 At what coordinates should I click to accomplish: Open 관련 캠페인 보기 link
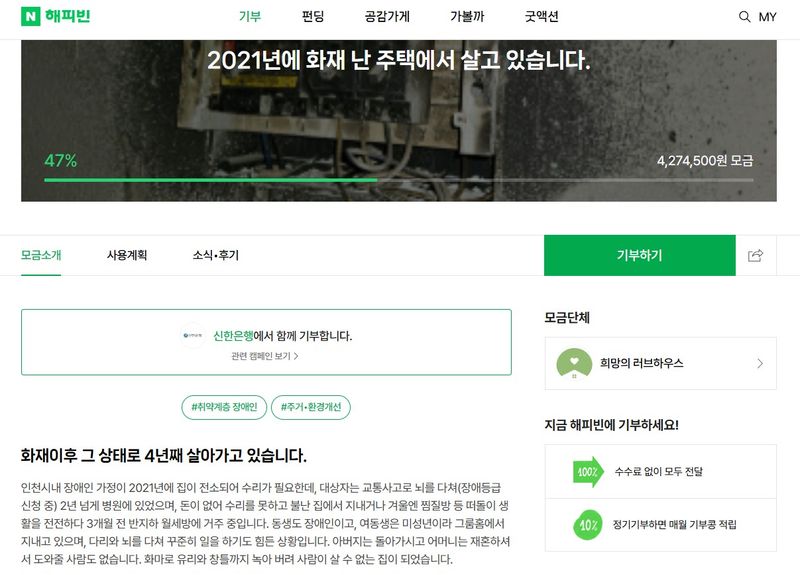pos(265,356)
